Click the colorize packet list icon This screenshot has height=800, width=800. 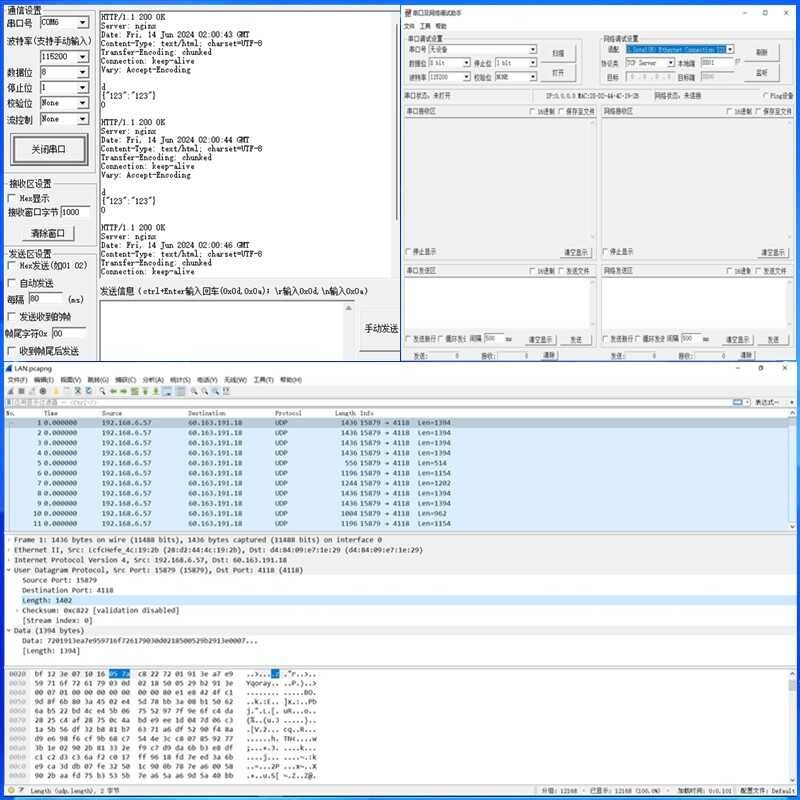pos(181,391)
